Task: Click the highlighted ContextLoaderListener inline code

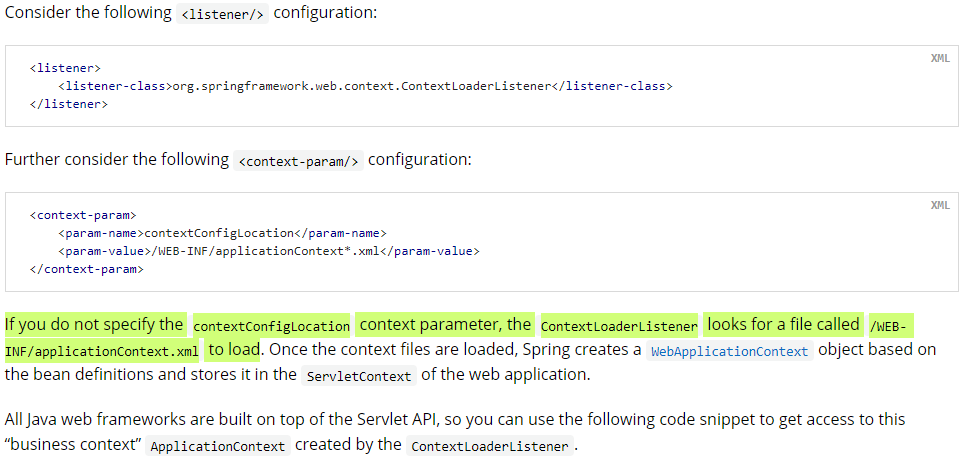Action: [619, 326]
